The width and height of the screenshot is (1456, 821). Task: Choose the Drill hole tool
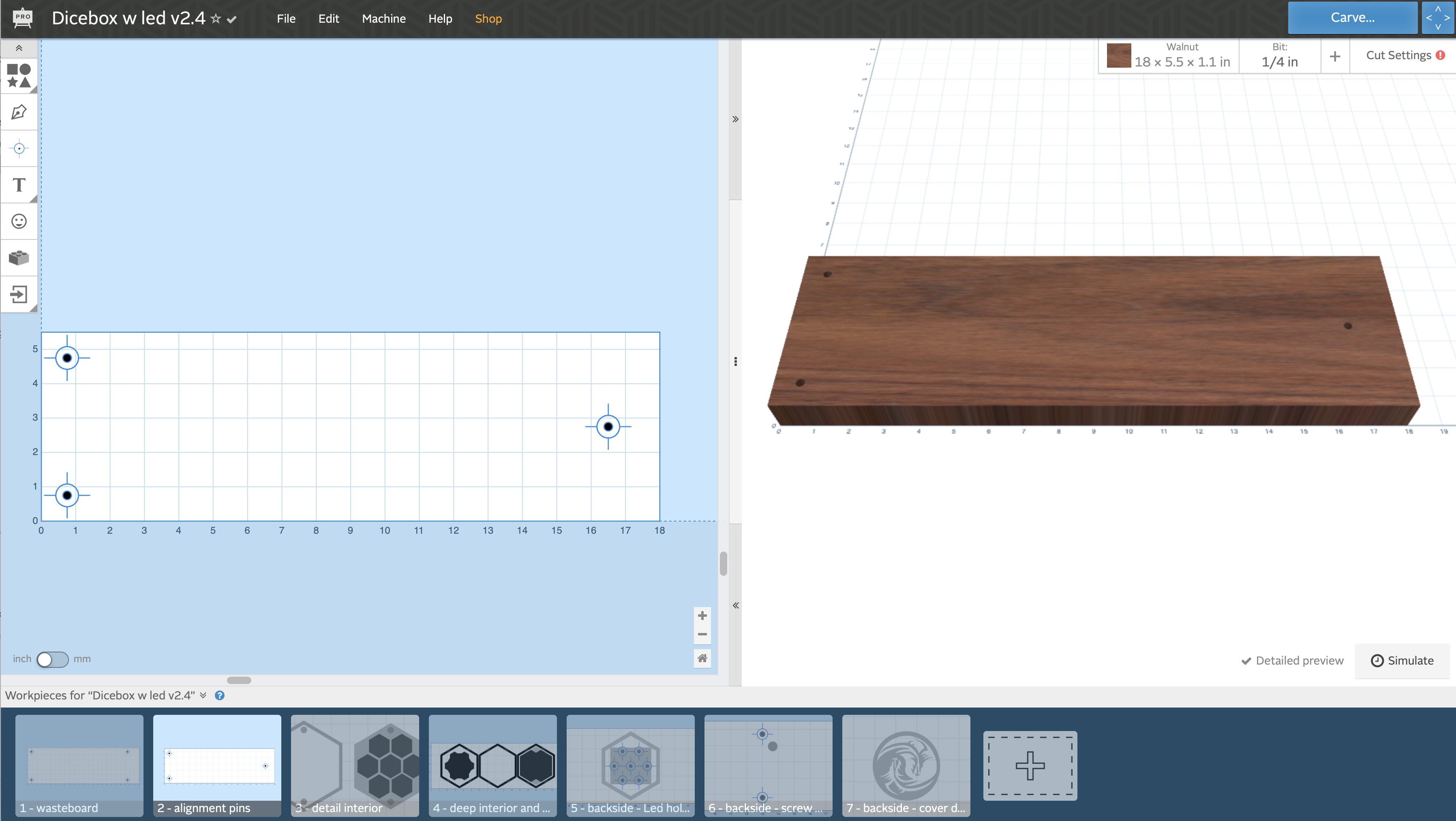[x=19, y=149]
